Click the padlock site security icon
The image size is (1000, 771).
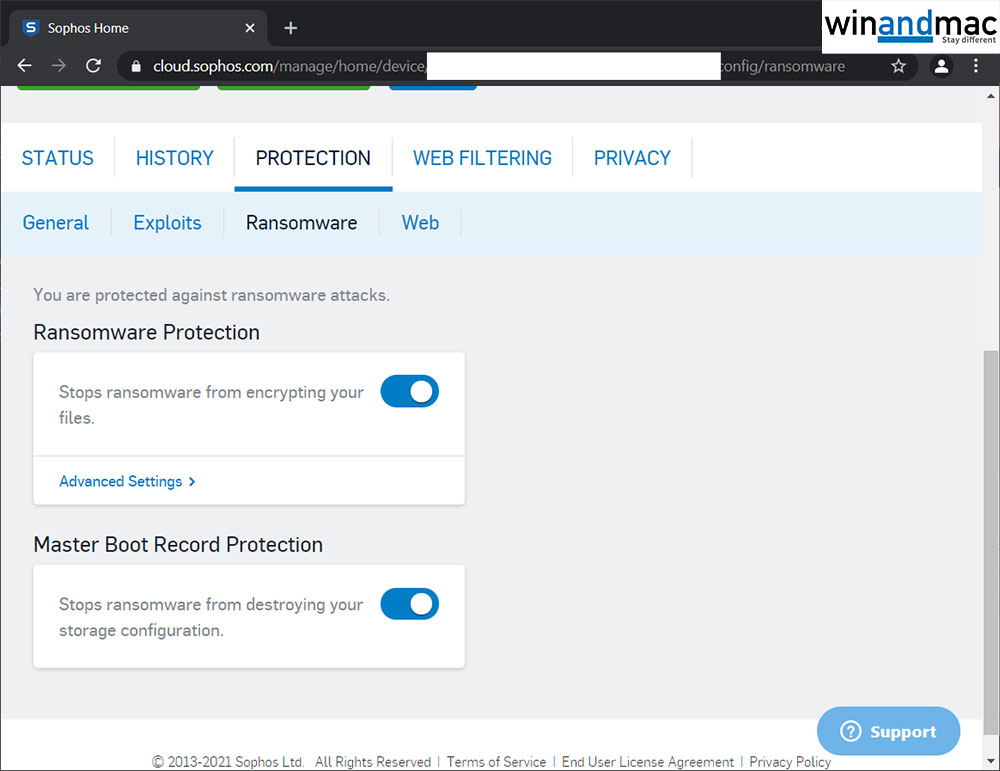(x=136, y=67)
